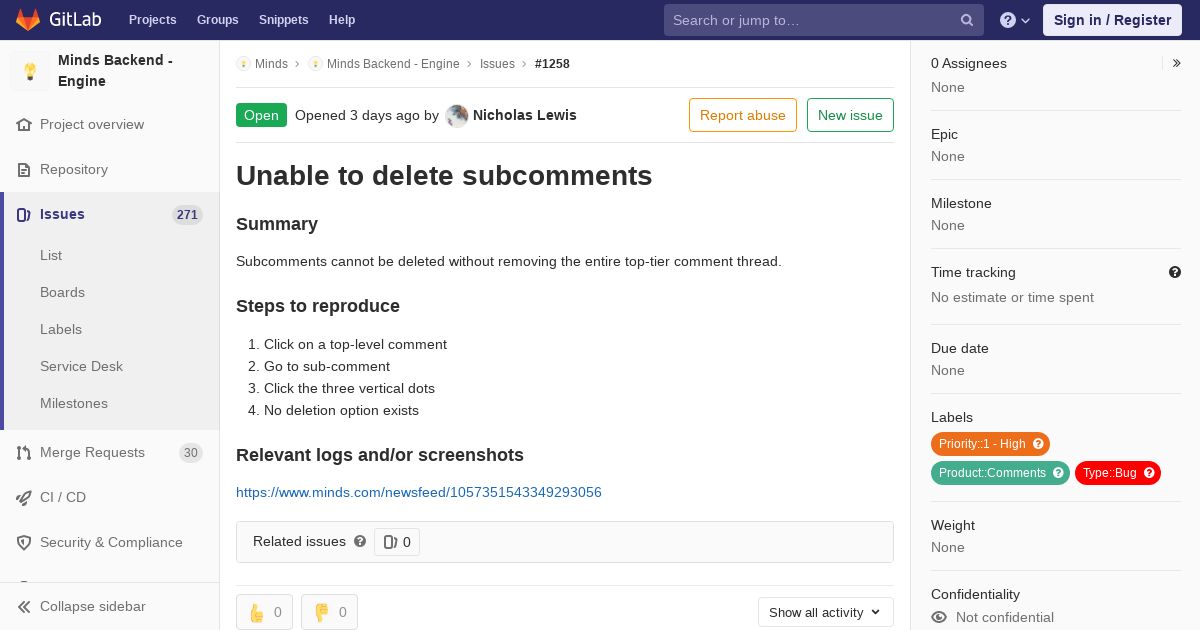This screenshot has width=1200, height=630.
Task: Click the Repository file icon
Action: point(24,170)
